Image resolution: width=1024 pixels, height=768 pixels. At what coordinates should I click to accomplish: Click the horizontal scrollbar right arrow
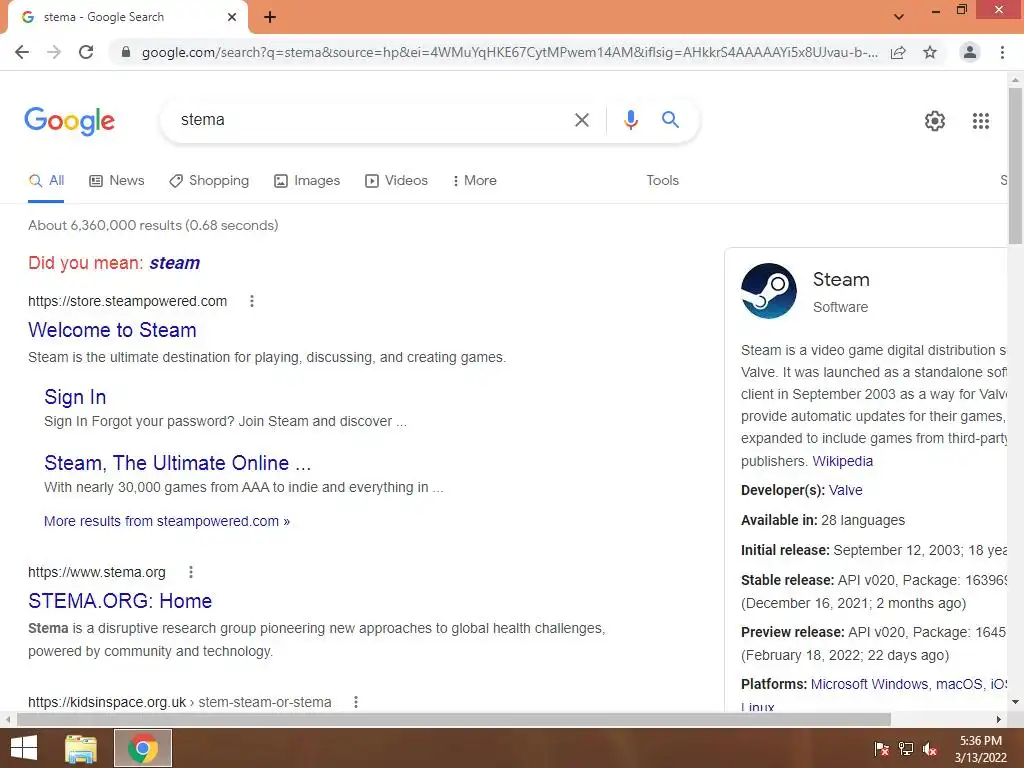coord(999,719)
